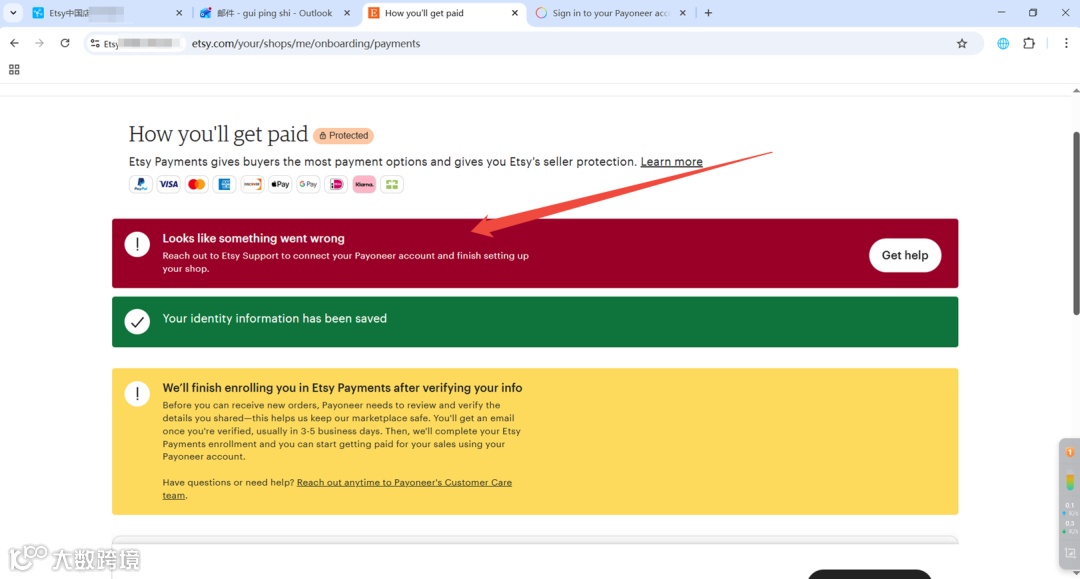Close the Outlook mail tab
The height and width of the screenshot is (579, 1080).
click(347, 13)
